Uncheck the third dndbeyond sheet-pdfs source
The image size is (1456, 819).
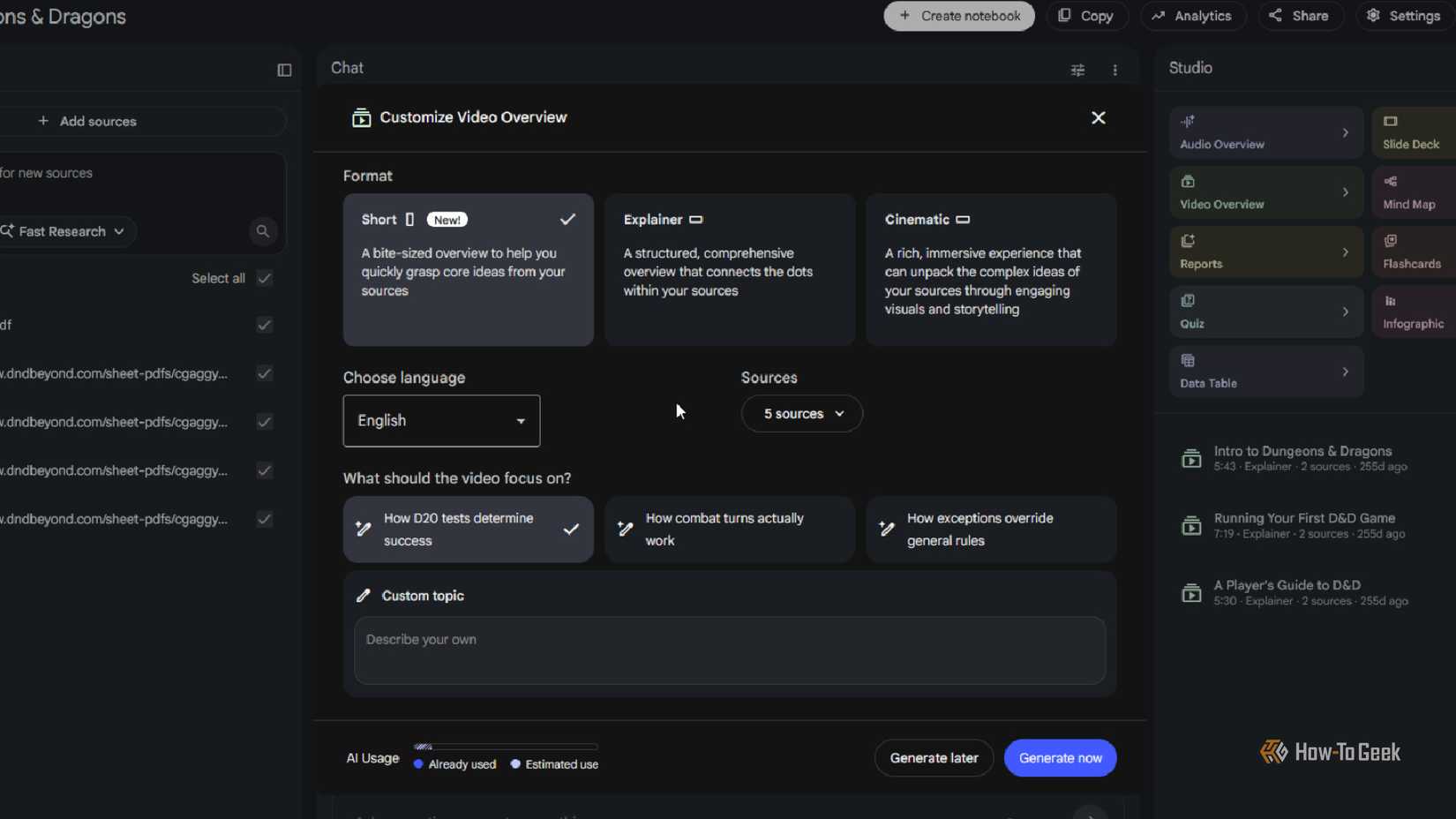point(264,470)
